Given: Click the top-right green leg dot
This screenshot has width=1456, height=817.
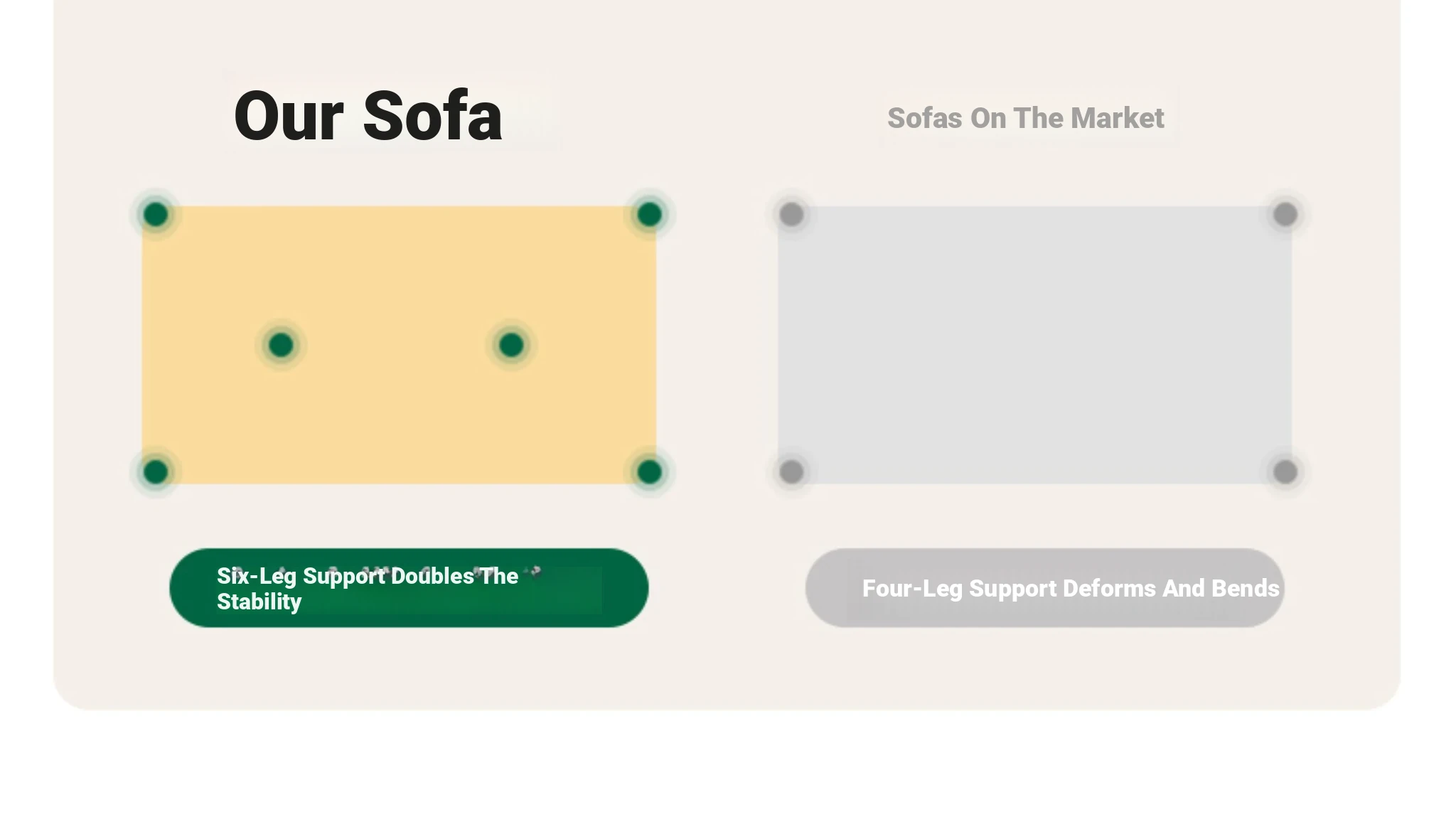Looking at the screenshot, I should click(649, 214).
